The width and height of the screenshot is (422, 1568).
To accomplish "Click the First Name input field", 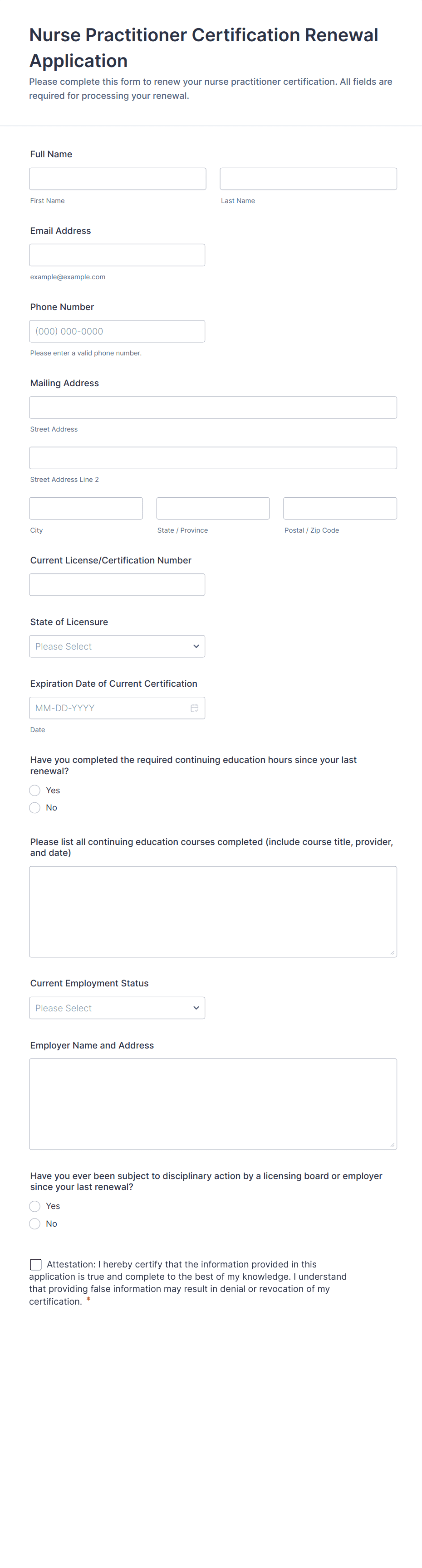I will click(x=118, y=179).
